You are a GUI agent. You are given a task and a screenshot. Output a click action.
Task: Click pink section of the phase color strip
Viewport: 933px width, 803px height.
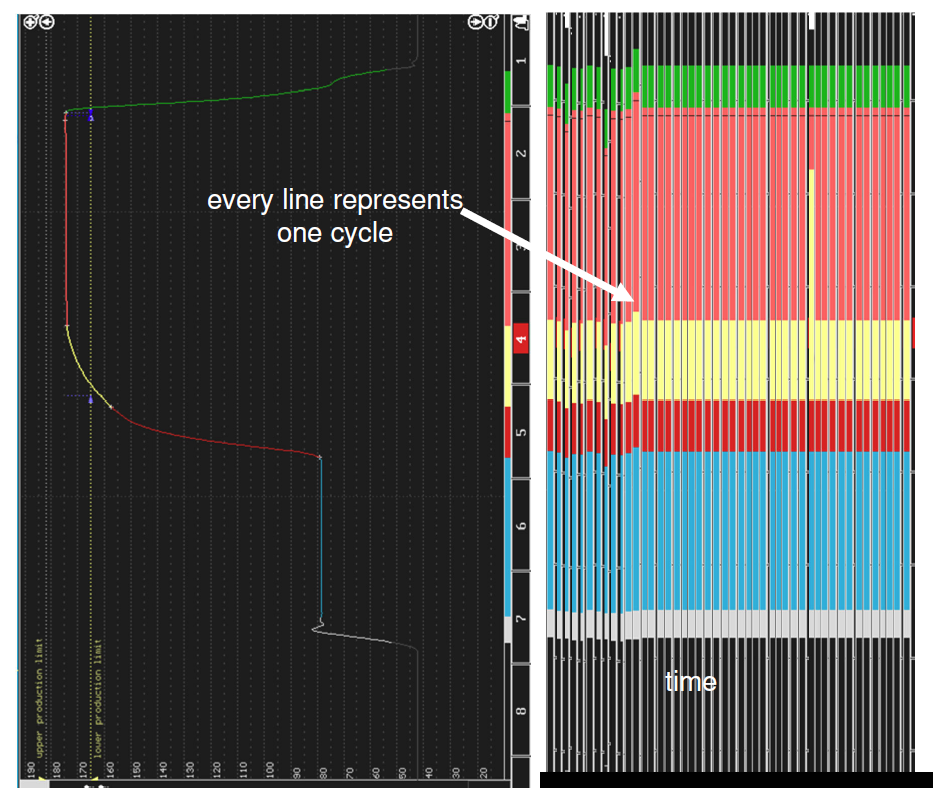coord(508,219)
